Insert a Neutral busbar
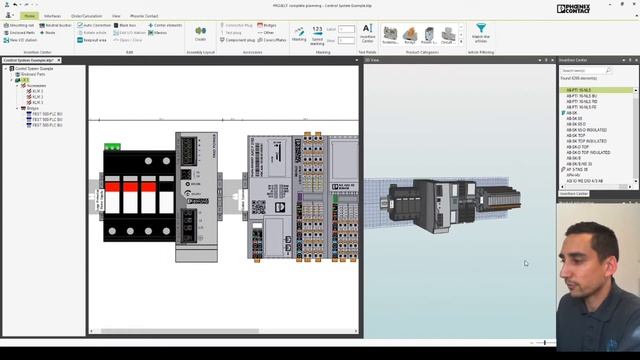This screenshot has width=640, height=360. click(x=55, y=25)
